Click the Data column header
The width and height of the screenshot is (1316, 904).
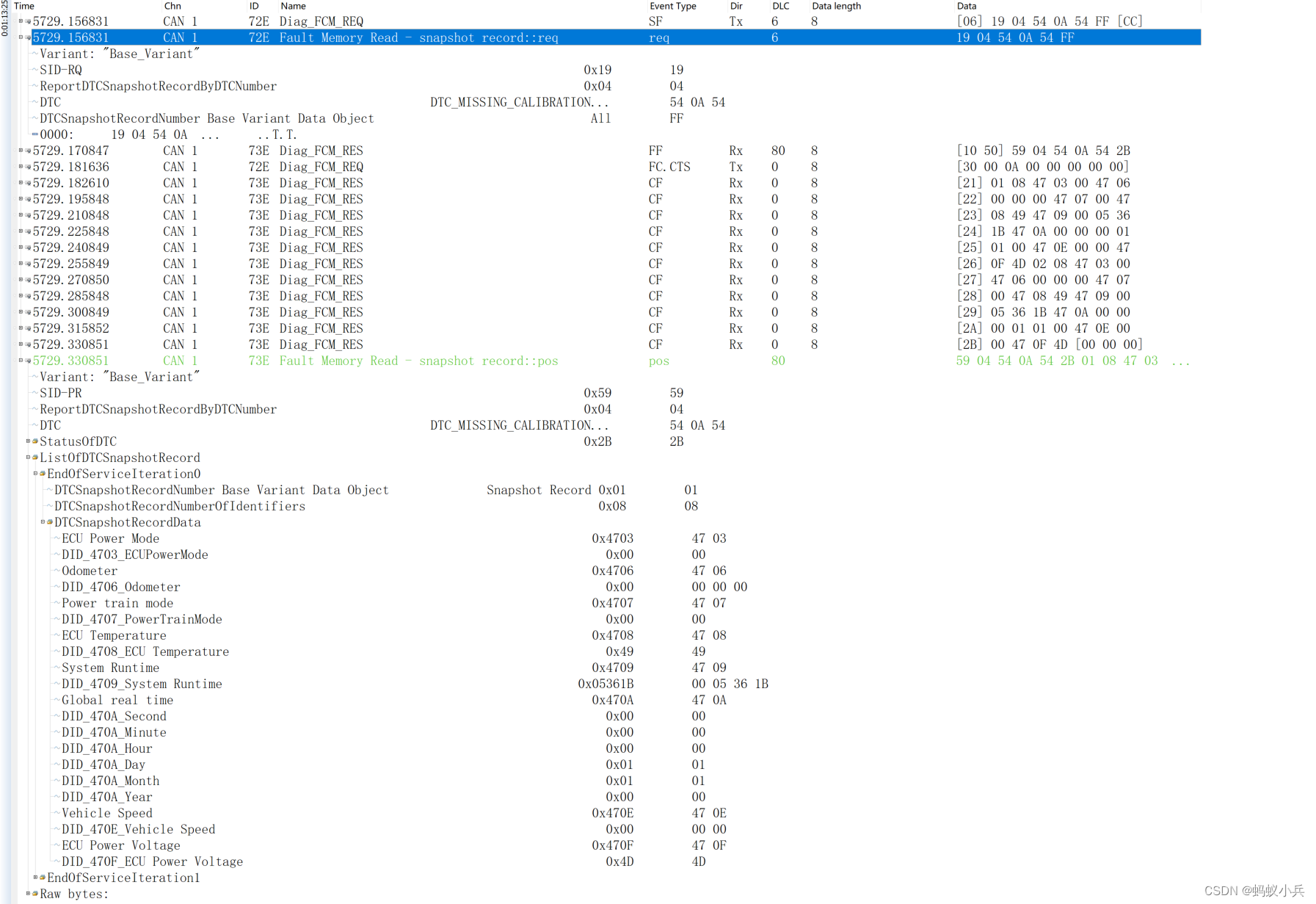967,6
